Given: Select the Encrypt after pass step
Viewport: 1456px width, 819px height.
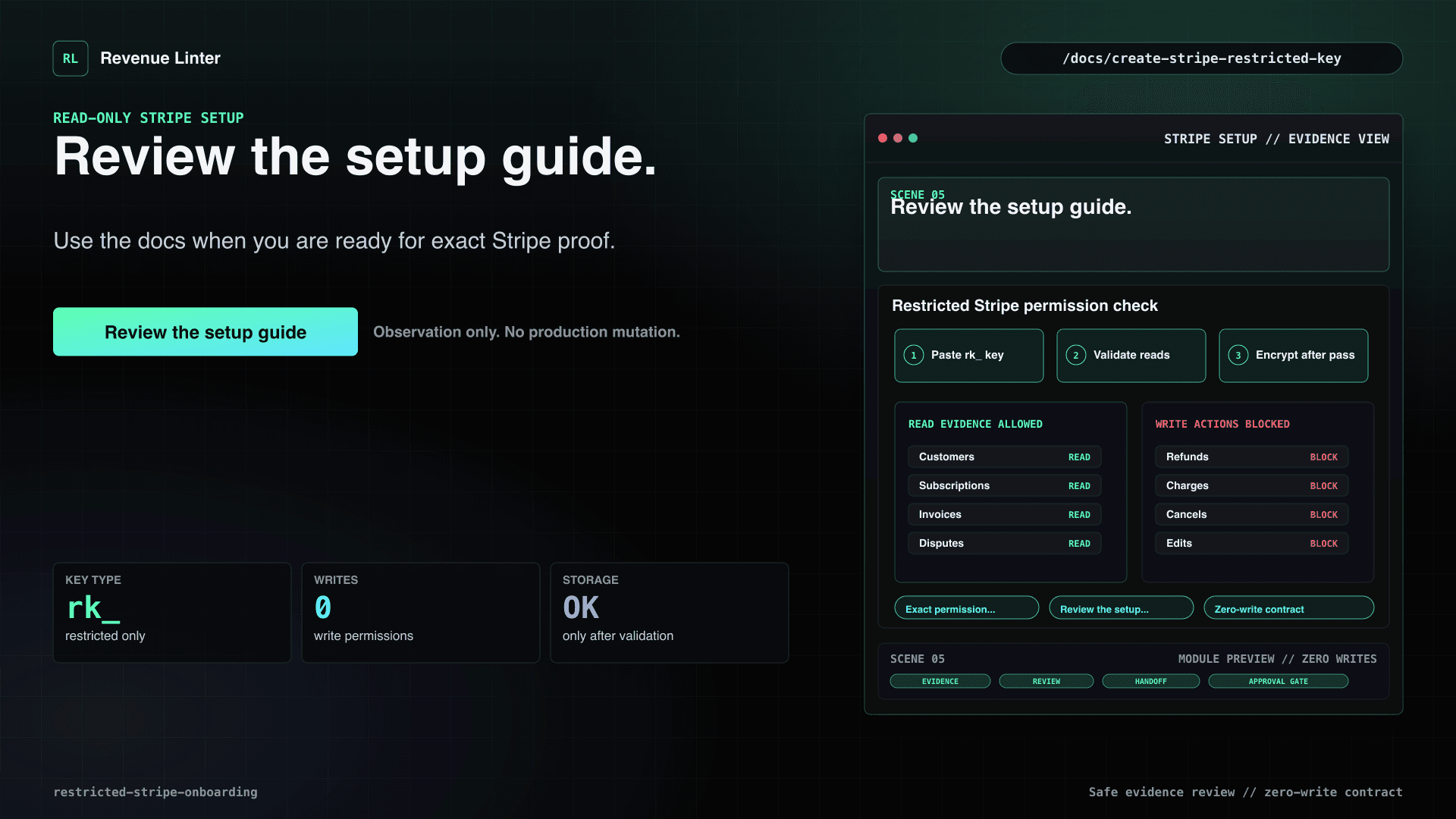Looking at the screenshot, I should [x=1294, y=355].
